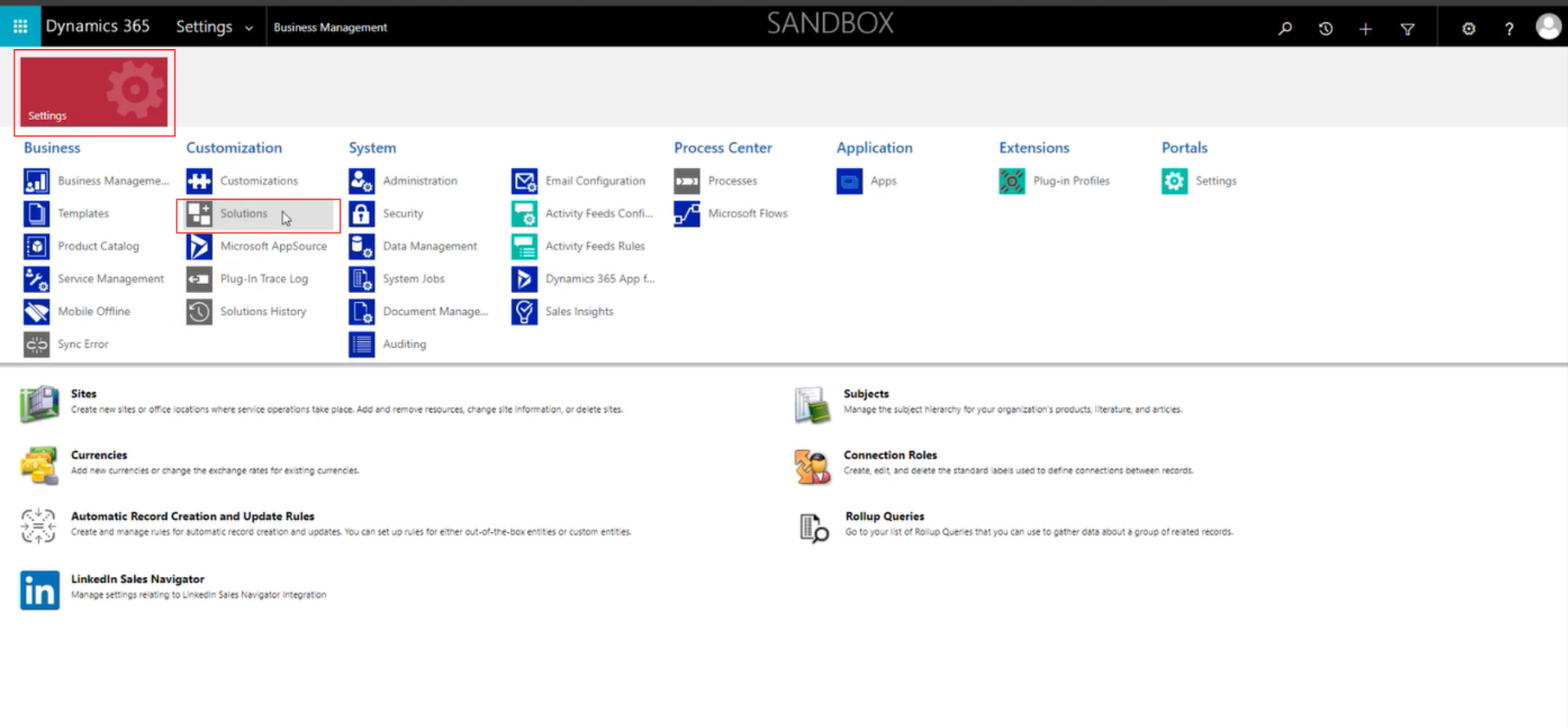The width and height of the screenshot is (1568, 728).
Task: Click the Dynamics 365 App for Outlook icon
Action: click(524, 279)
